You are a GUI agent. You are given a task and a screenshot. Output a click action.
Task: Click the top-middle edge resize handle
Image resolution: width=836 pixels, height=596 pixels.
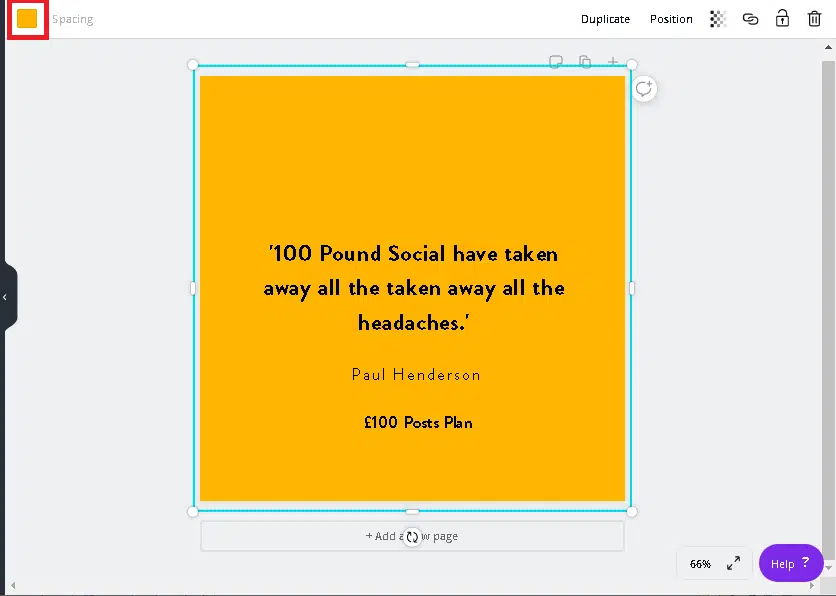(412, 65)
